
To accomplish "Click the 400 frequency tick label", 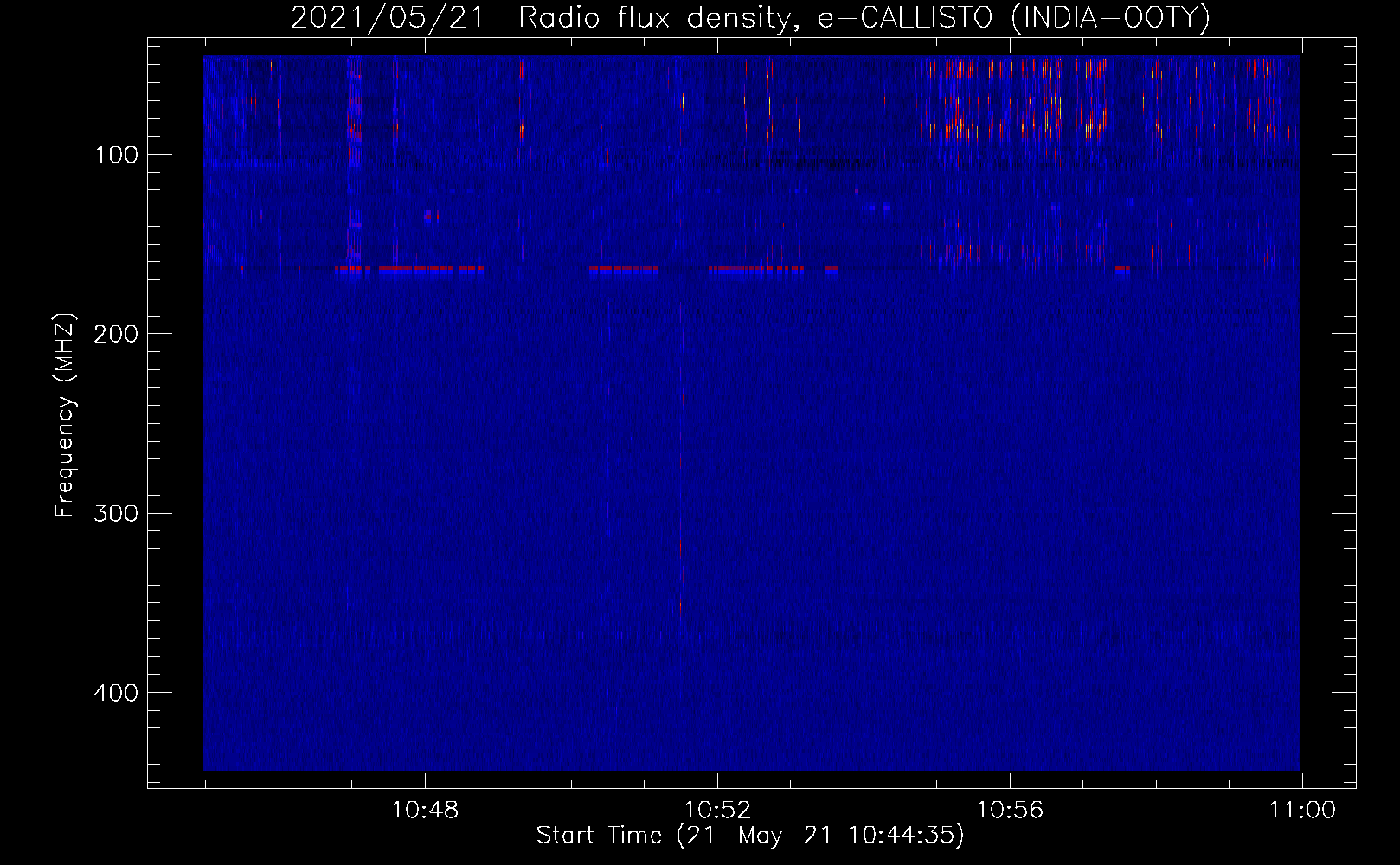I will coord(116,693).
